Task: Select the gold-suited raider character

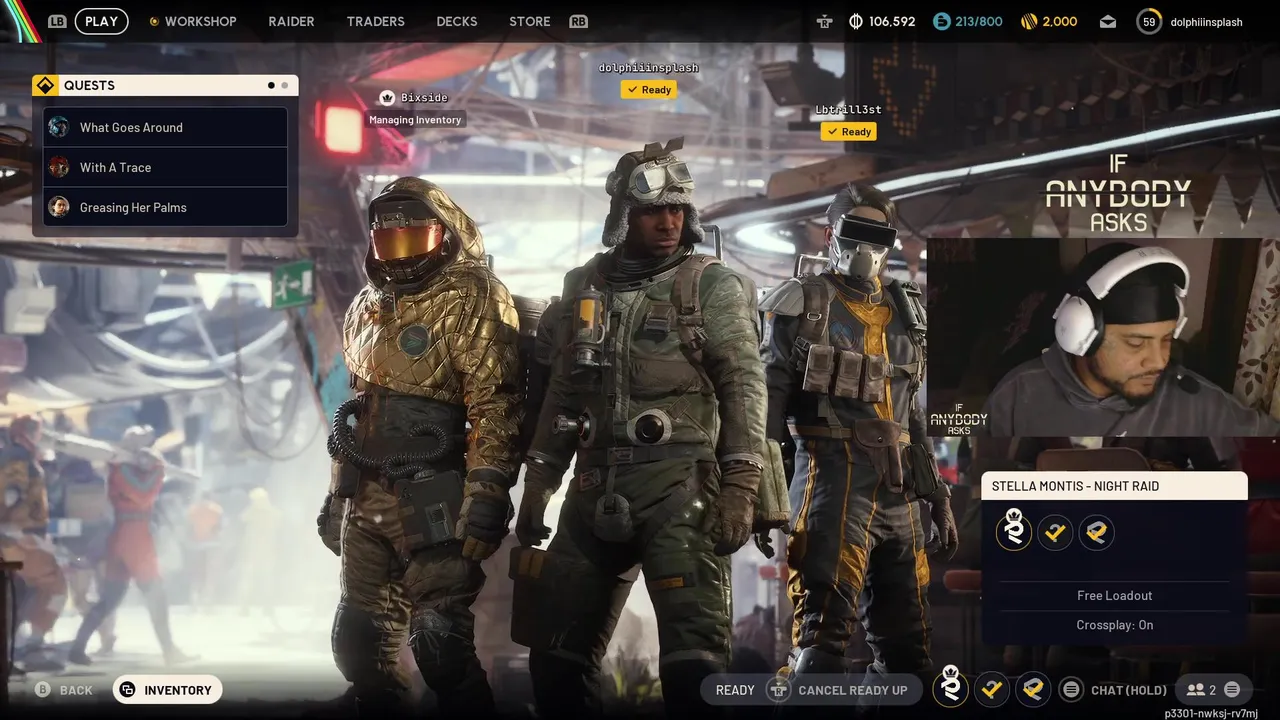Action: 425,440
